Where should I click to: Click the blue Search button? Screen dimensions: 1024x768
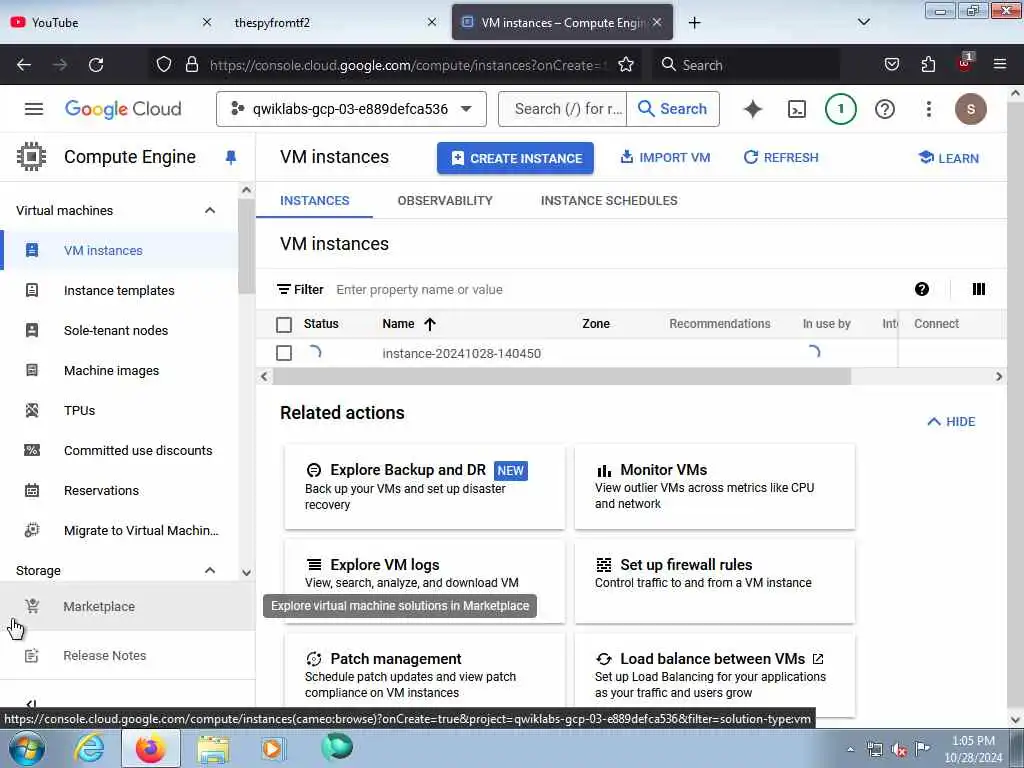[x=673, y=109]
